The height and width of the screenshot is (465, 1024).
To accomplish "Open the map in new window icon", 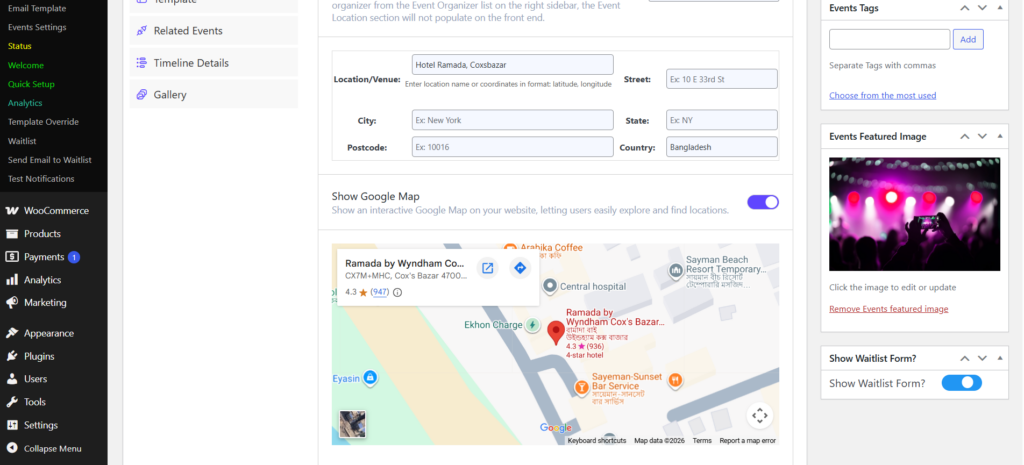I will click(x=487, y=268).
